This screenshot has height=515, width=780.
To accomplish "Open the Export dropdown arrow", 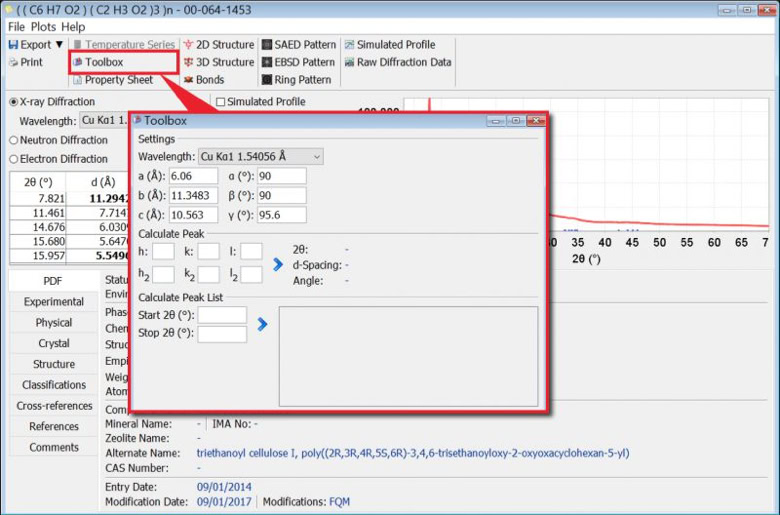I will [60, 45].
